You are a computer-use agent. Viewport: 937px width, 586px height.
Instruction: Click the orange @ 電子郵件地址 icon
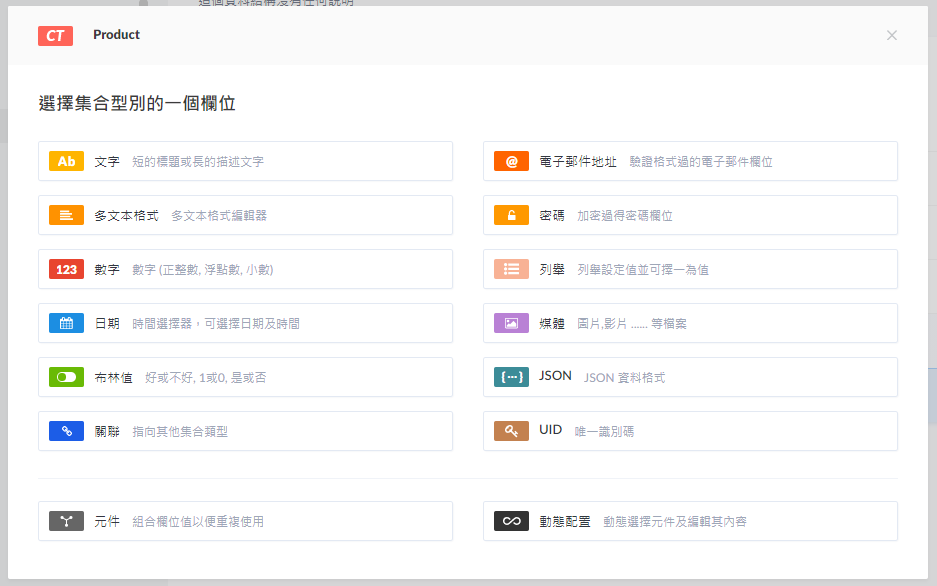pos(511,161)
